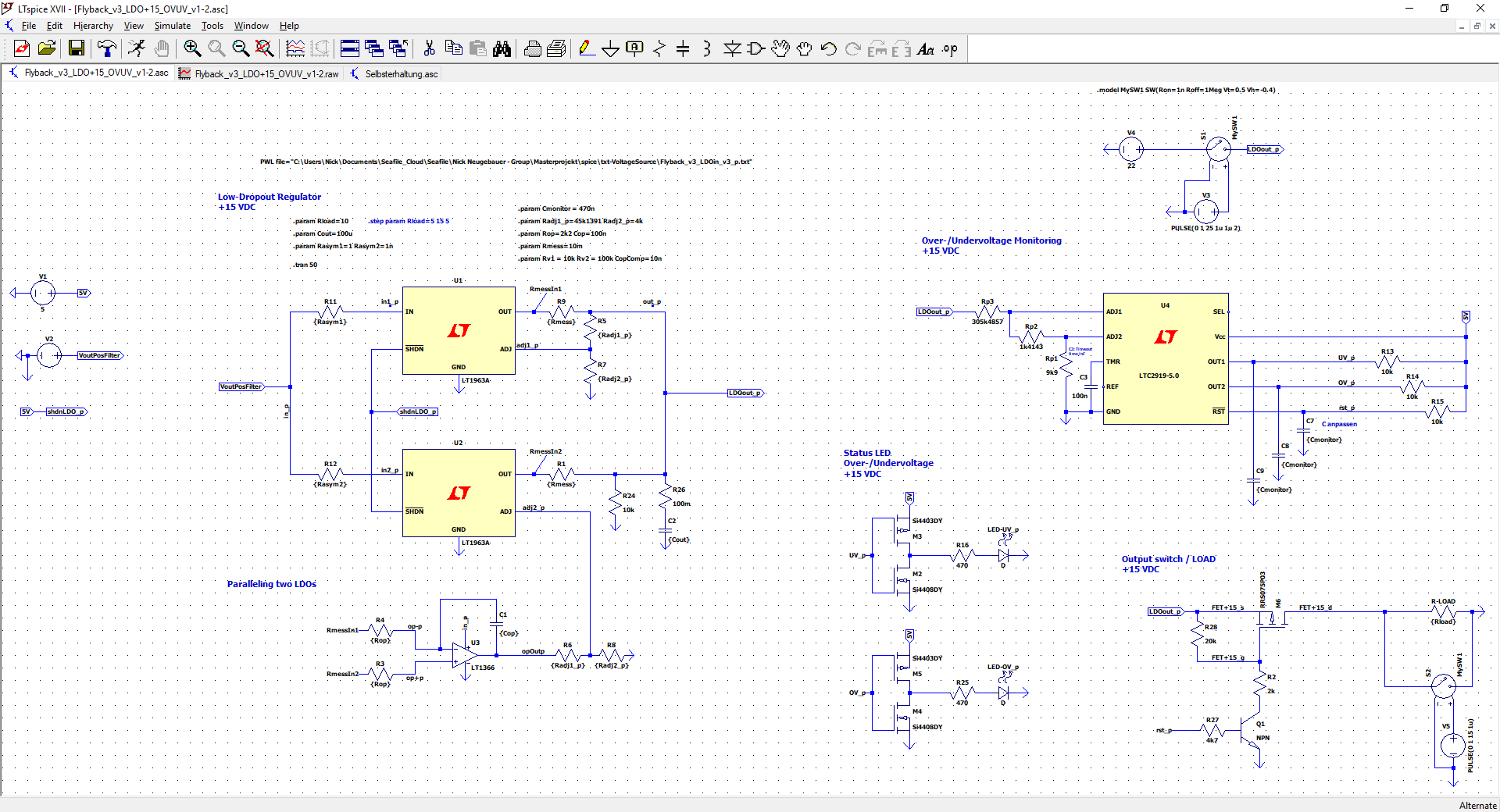Image resolution: width=1500 pixels, height=812 pixels.
Task: Switch to Flyback_v3_LDO+15_OVUV_v1-2.raw tab
Action: (x=259, y=73)
